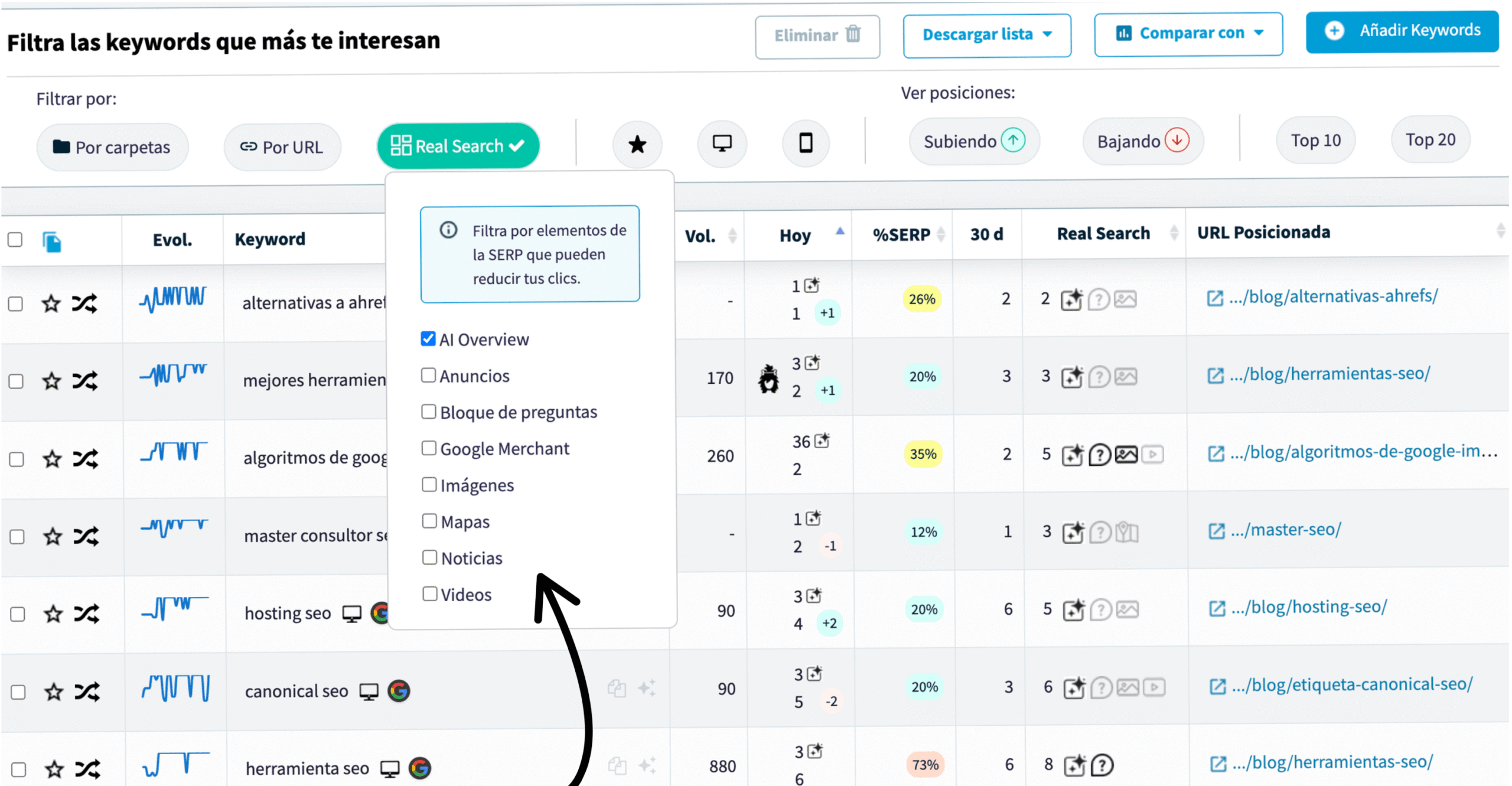Click shuffle icon on 'canonical seo' row

click(87, 692)
